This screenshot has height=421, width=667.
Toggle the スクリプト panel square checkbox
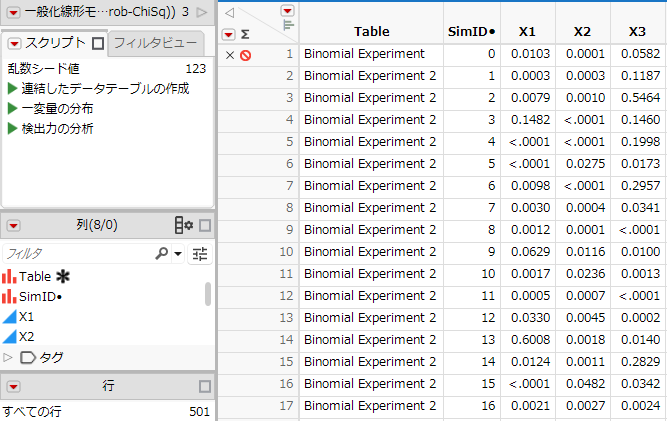coord(98,43)
